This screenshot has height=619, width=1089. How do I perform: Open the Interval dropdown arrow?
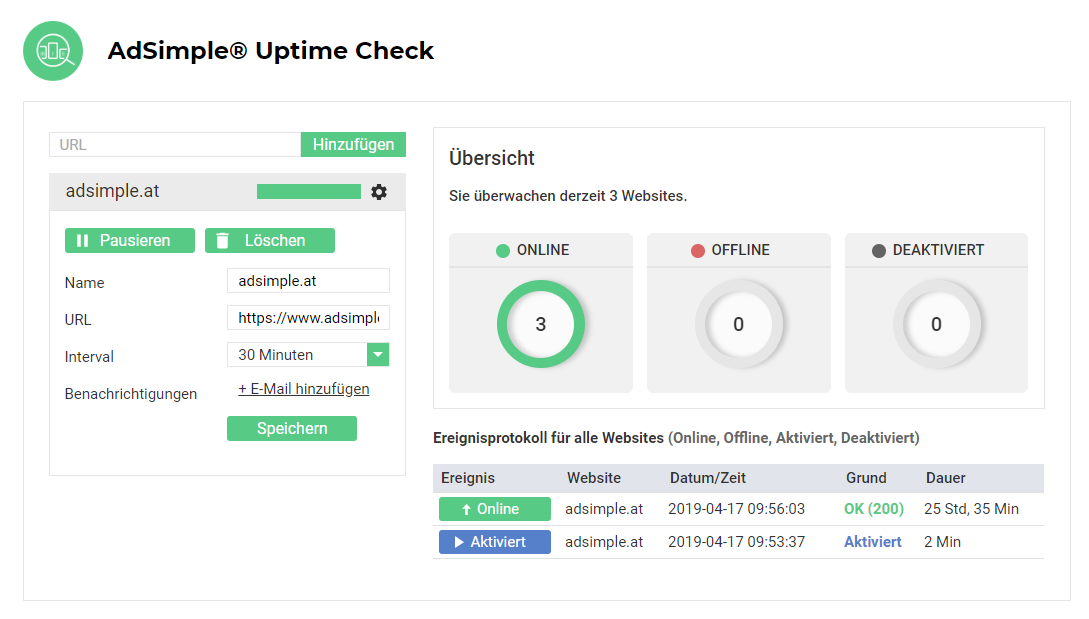tap(378, 355)
